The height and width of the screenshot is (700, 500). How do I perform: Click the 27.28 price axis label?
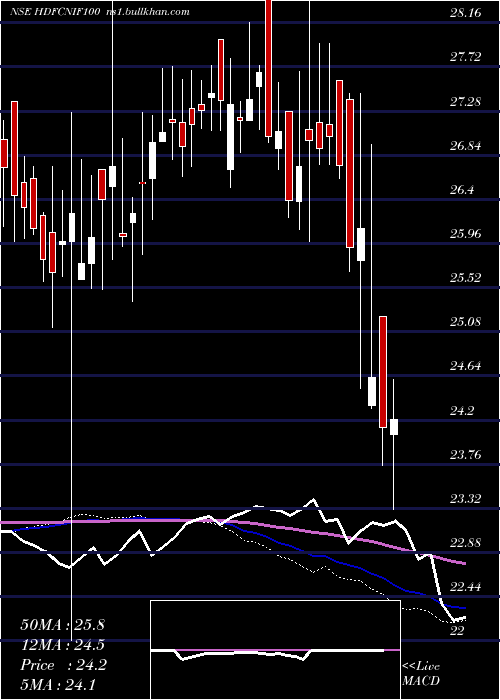pos(465,102)
